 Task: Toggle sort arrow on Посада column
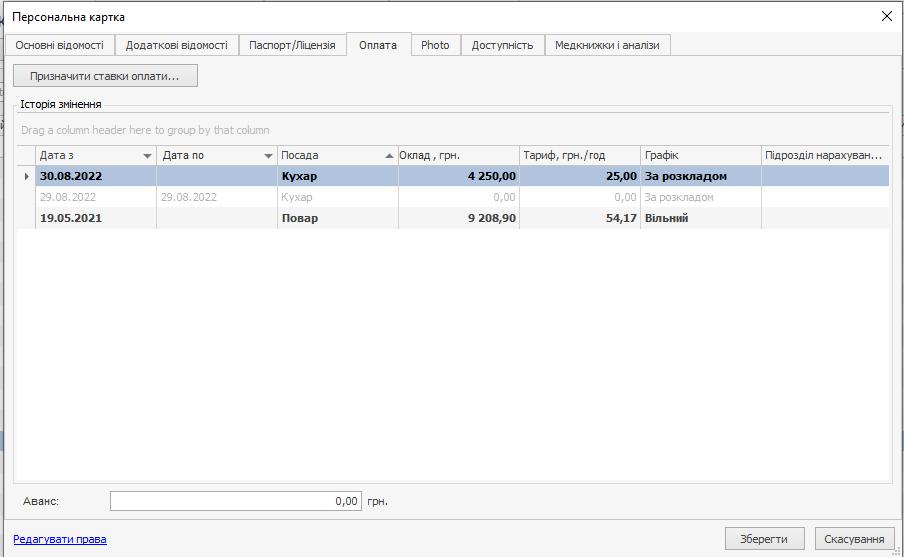pos(389,156)
